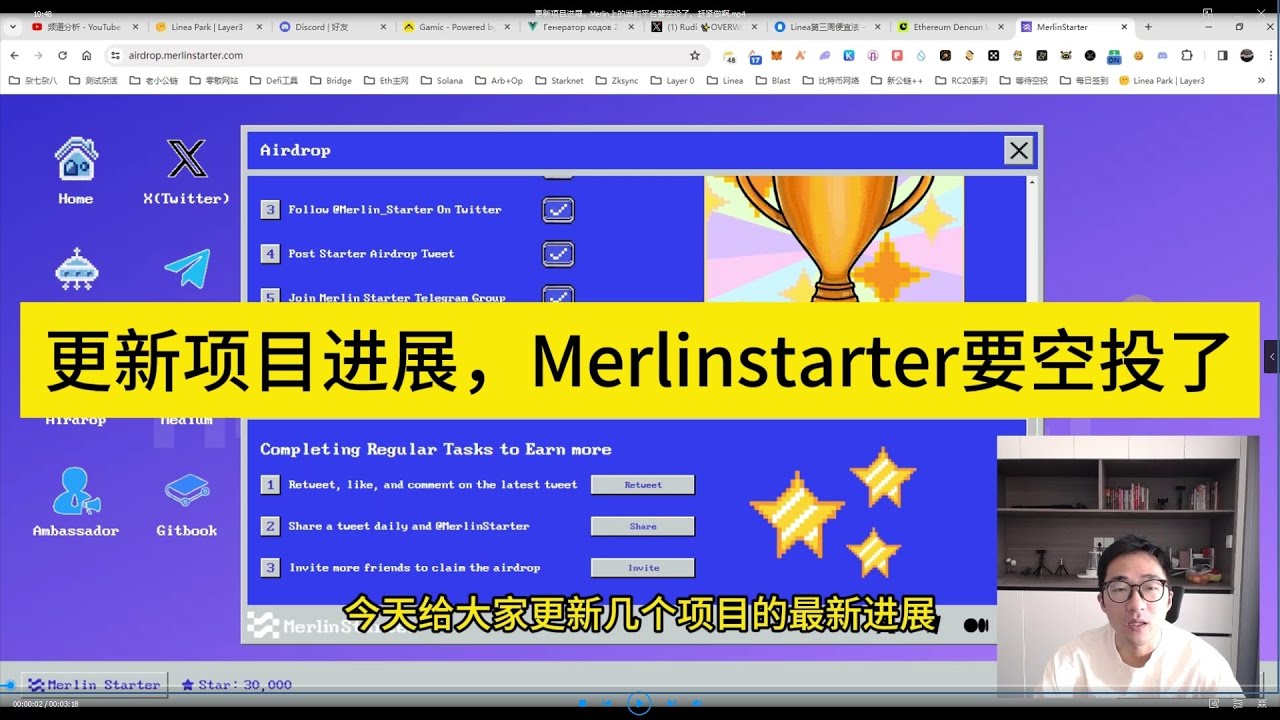Toggle the browser side panel icon
This screenshot has width=1280, height=720.
[1222, 55]
